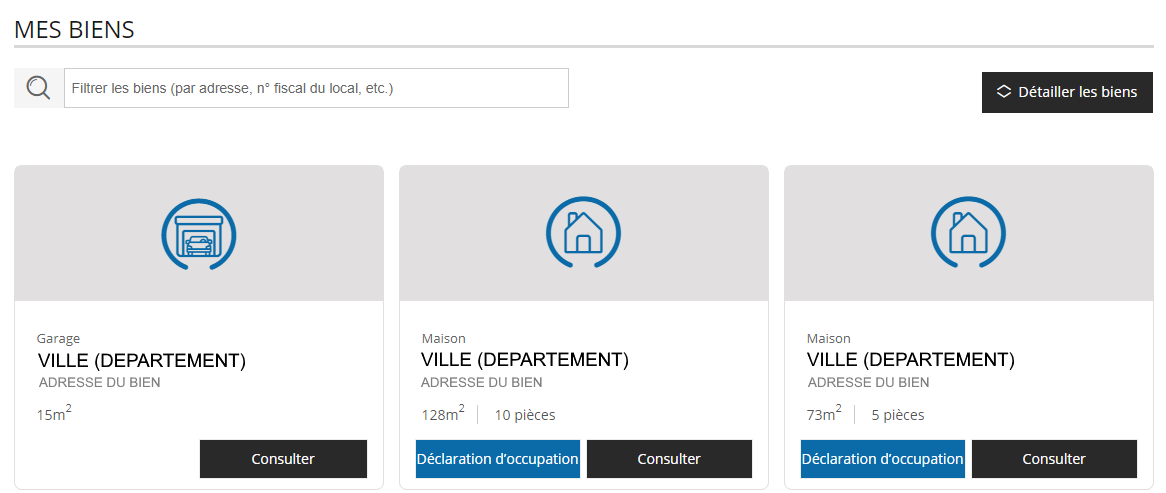Click the Garage type label
The height and width of the screenshot is (493, 1166).
point(58,338)
